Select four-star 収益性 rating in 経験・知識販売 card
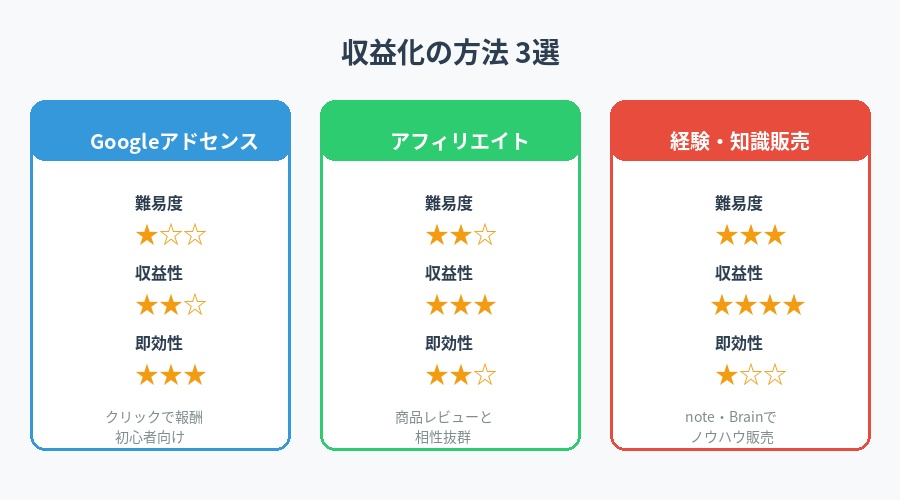Image resolution: width=900 pixels, height=500 pixels. [x=757, y=306]
